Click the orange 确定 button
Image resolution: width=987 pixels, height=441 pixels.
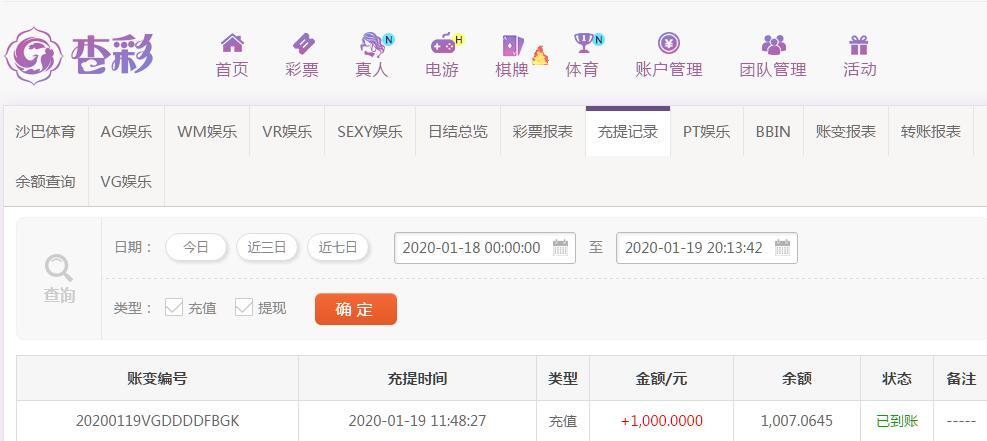[356, 309]
